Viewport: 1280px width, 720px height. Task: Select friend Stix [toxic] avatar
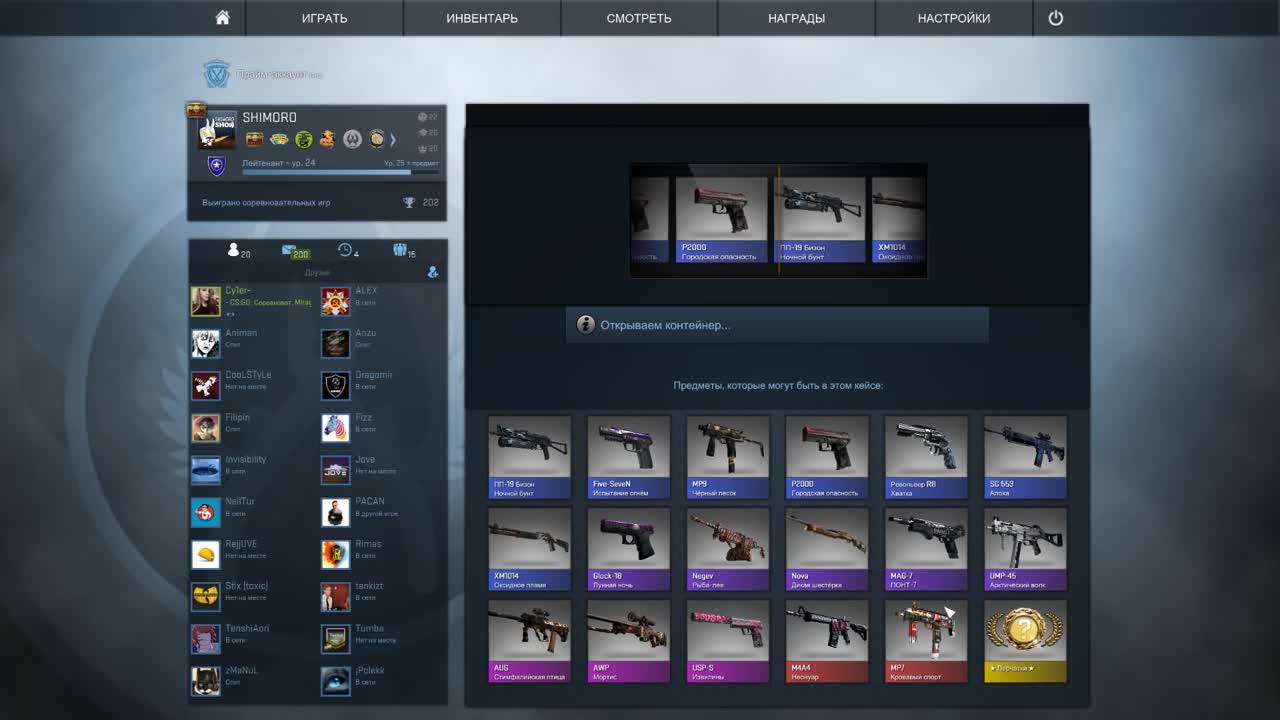(206, 597)
